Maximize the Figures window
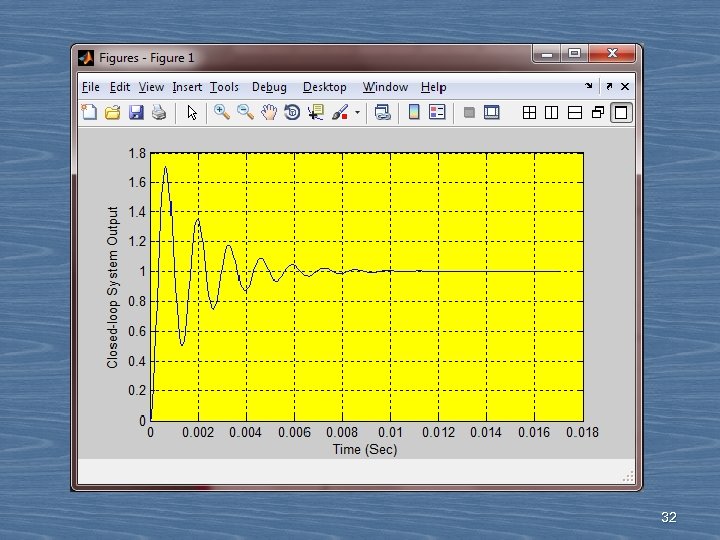 pyautogui.click(x=574, y=54)
